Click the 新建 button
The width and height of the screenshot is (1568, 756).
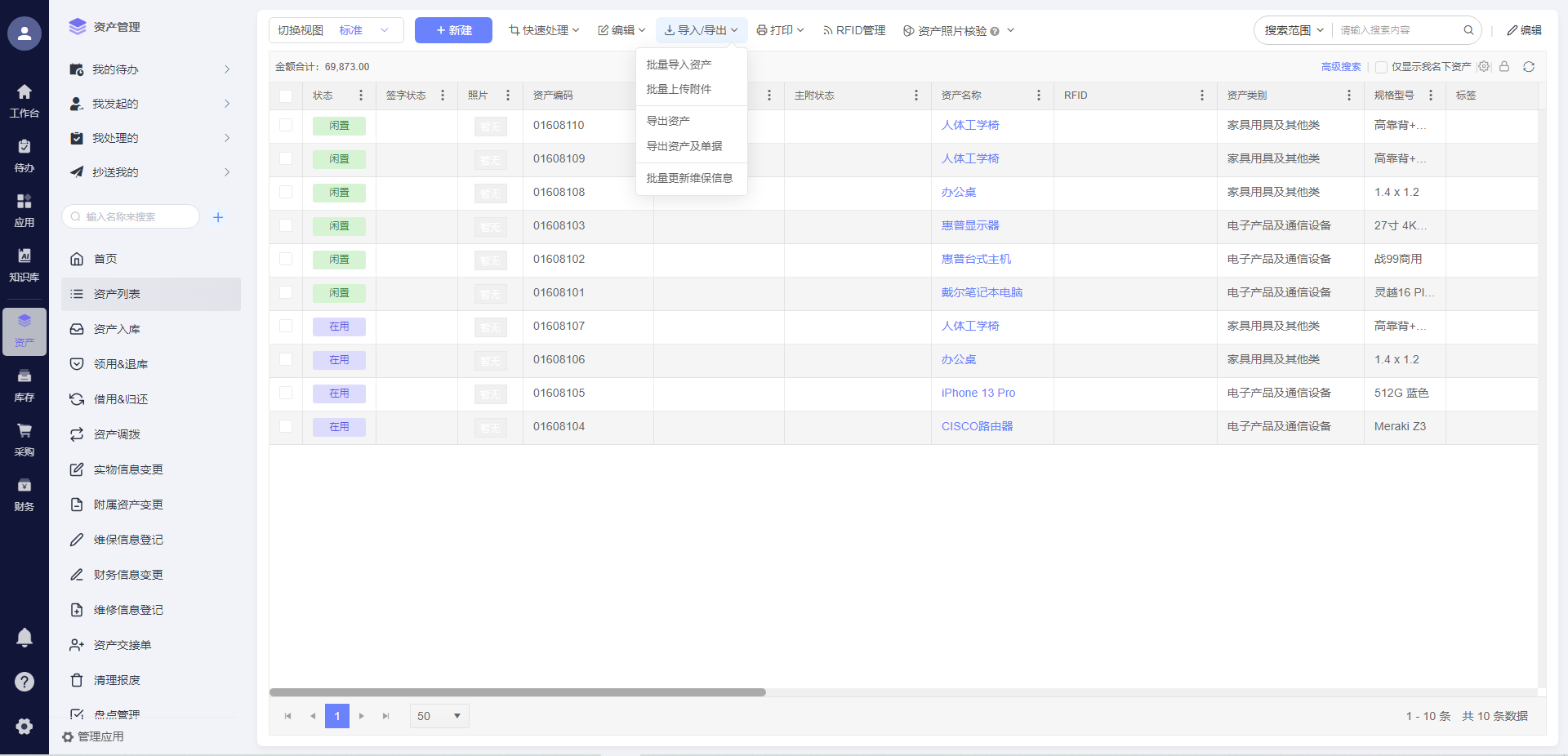coord(453,30)
